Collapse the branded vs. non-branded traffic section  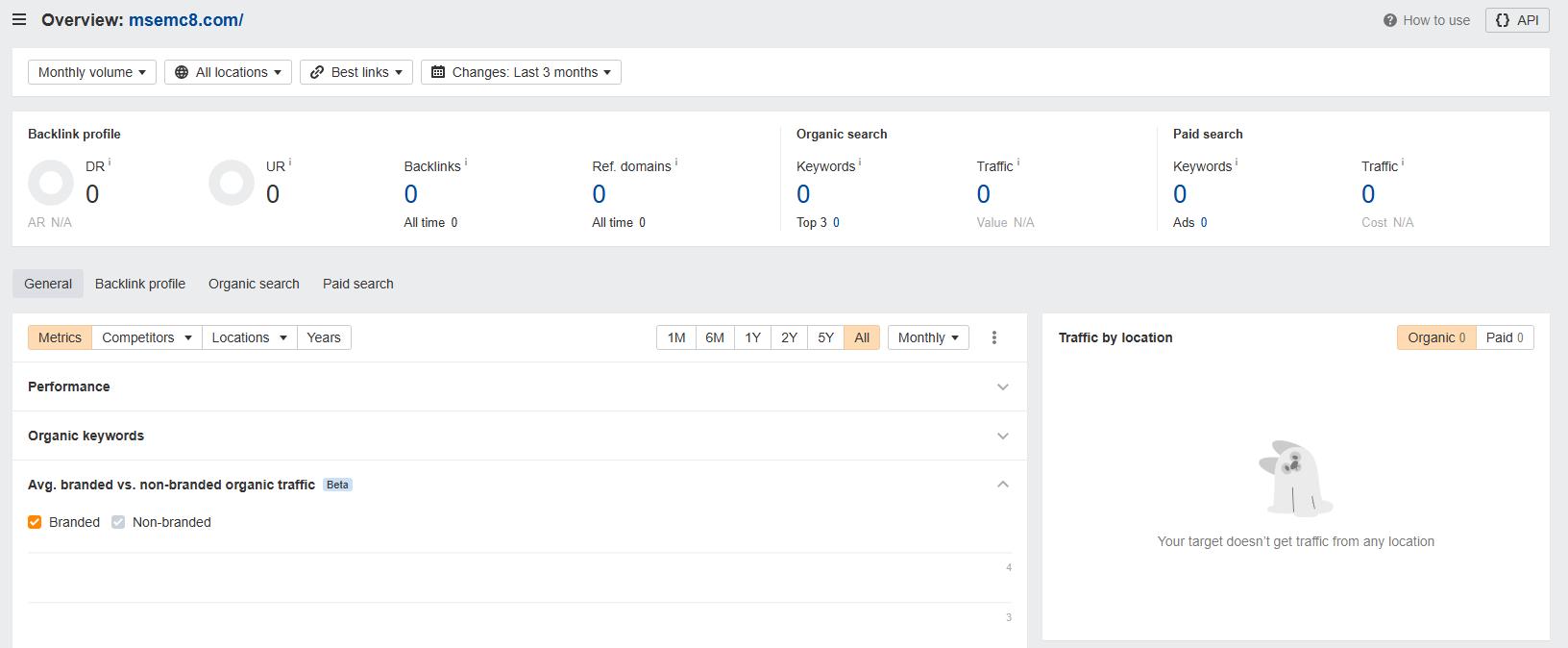1003,485
